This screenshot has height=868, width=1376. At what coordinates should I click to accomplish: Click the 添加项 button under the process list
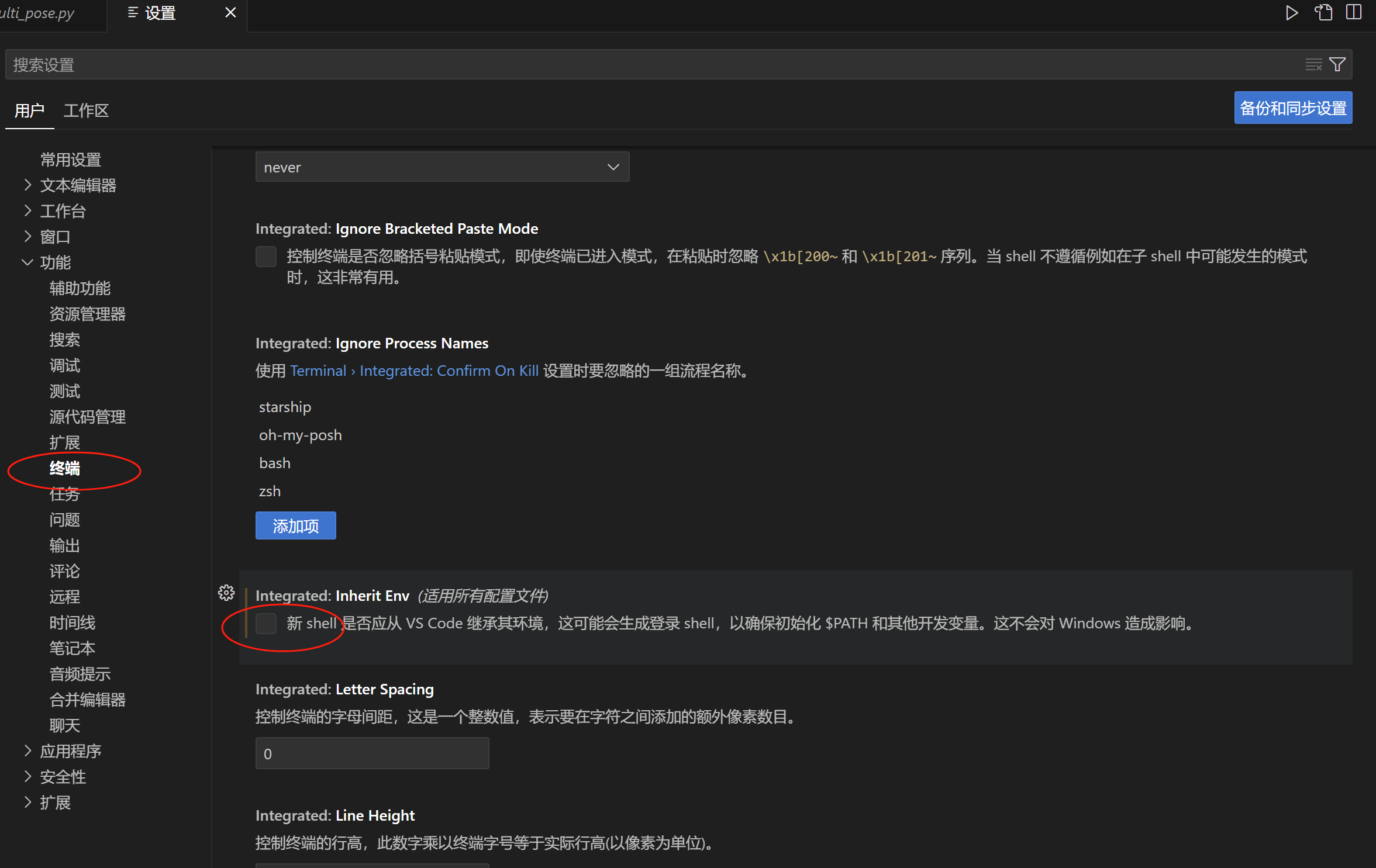[x=295, y=525]
